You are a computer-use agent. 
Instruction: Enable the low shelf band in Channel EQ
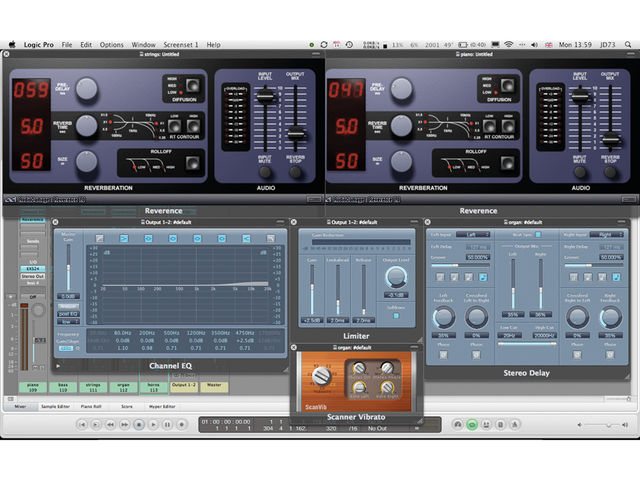[x=124, y=238]
